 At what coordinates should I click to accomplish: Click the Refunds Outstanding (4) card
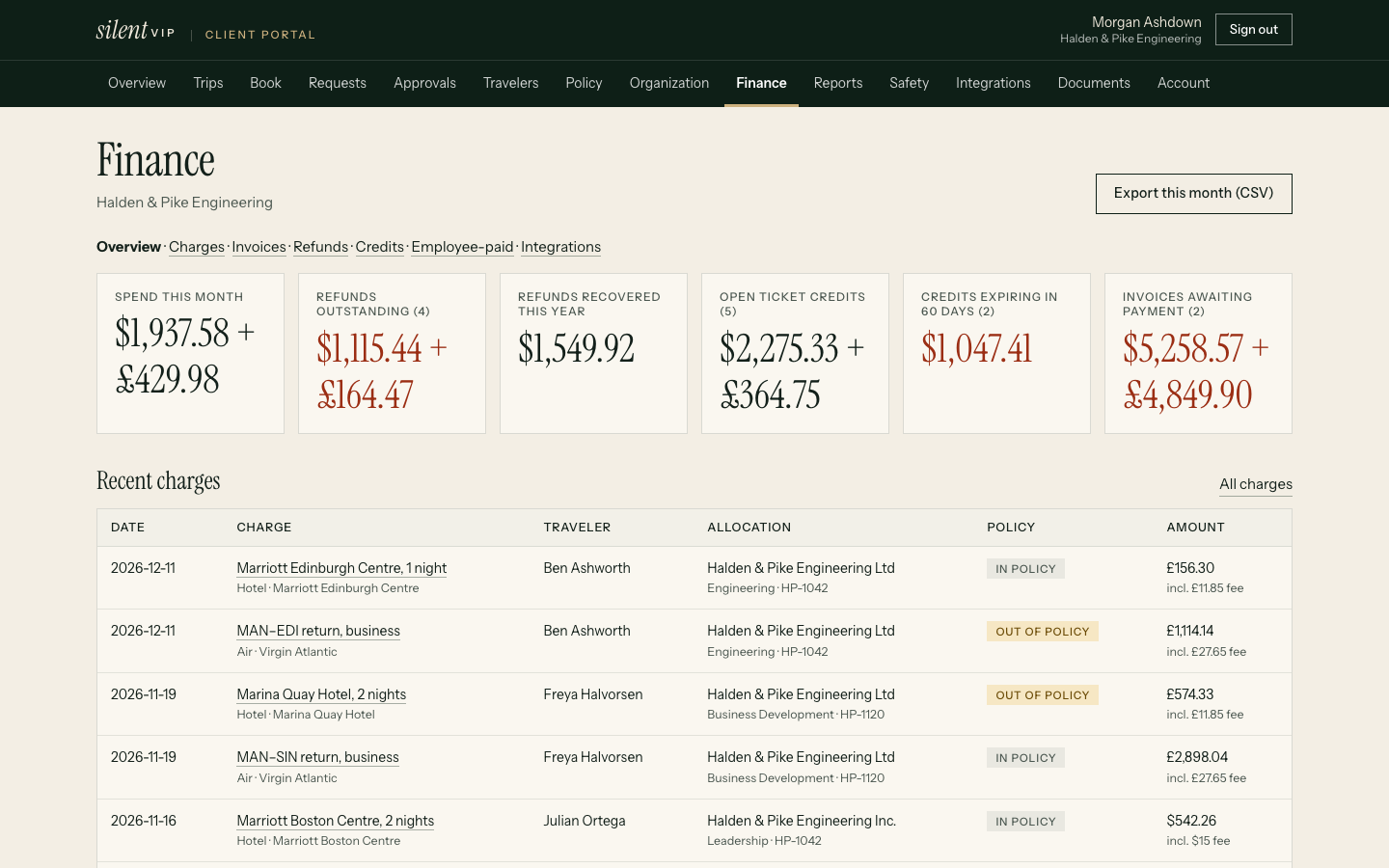pyautogui.click(x=392, y=353)
